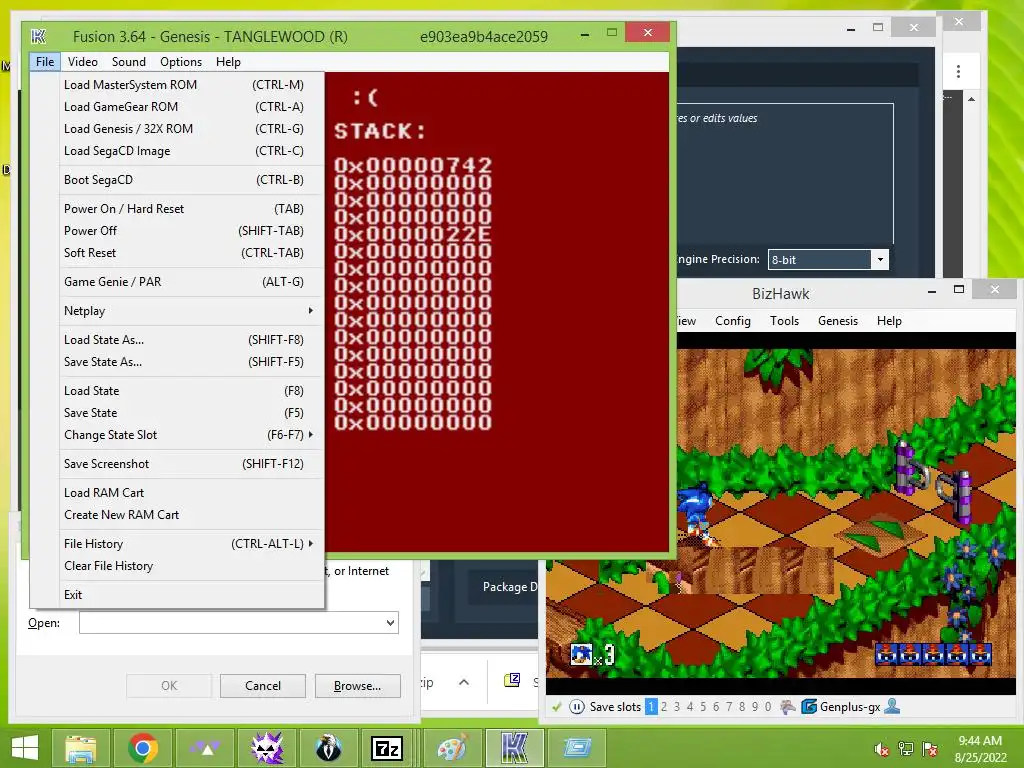Open BizHawk Help menu
Screen dimensions: 1024x768
coord(889,321)
